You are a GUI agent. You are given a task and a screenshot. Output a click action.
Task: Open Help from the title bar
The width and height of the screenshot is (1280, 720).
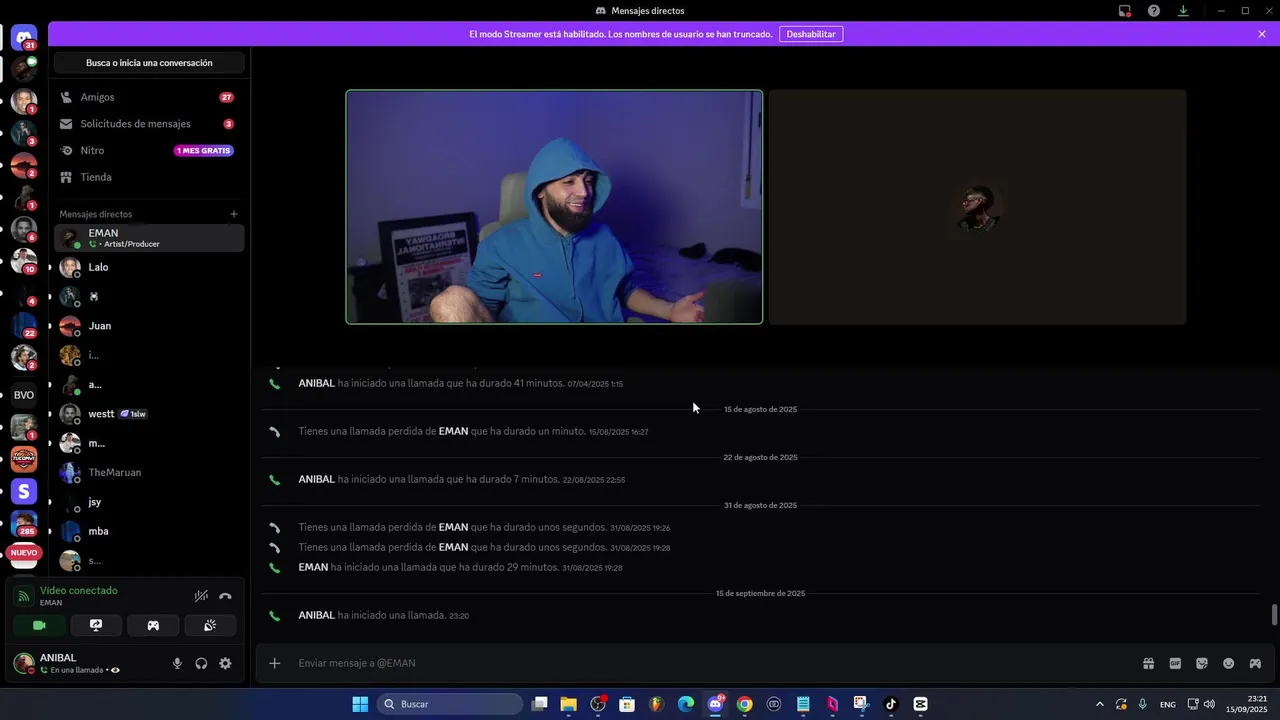point(1154,11)
